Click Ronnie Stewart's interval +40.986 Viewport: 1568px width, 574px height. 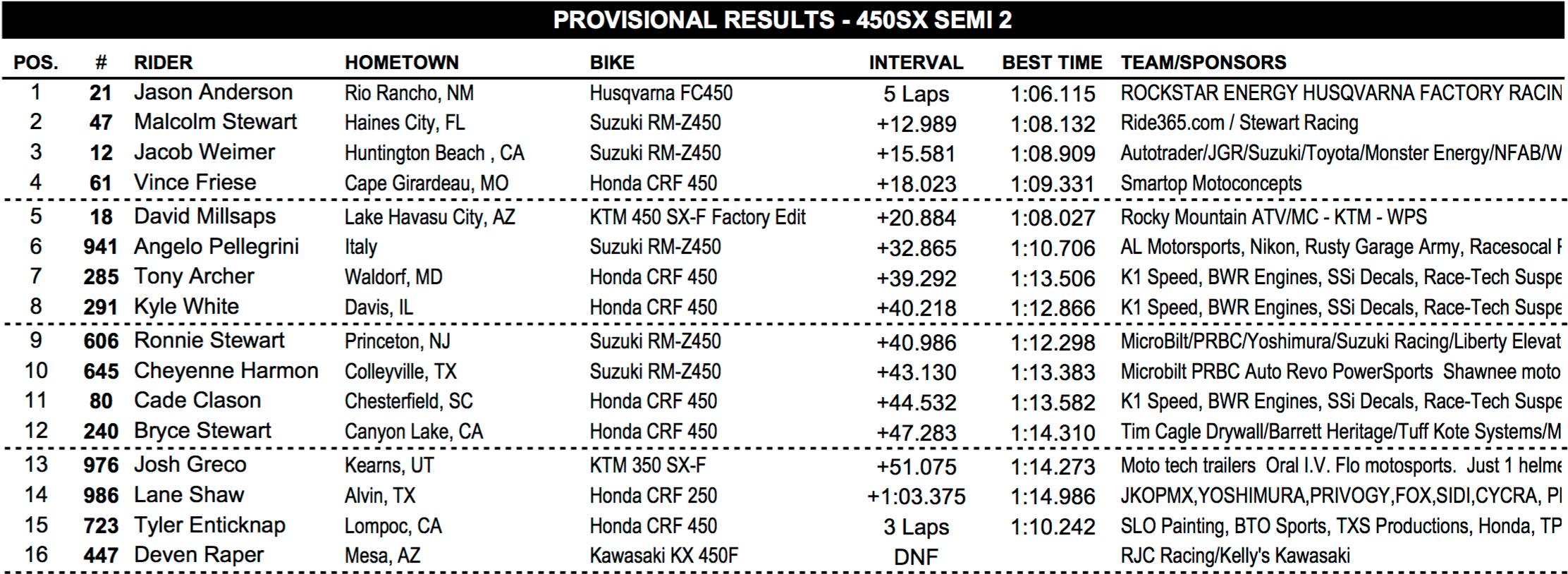916,343
